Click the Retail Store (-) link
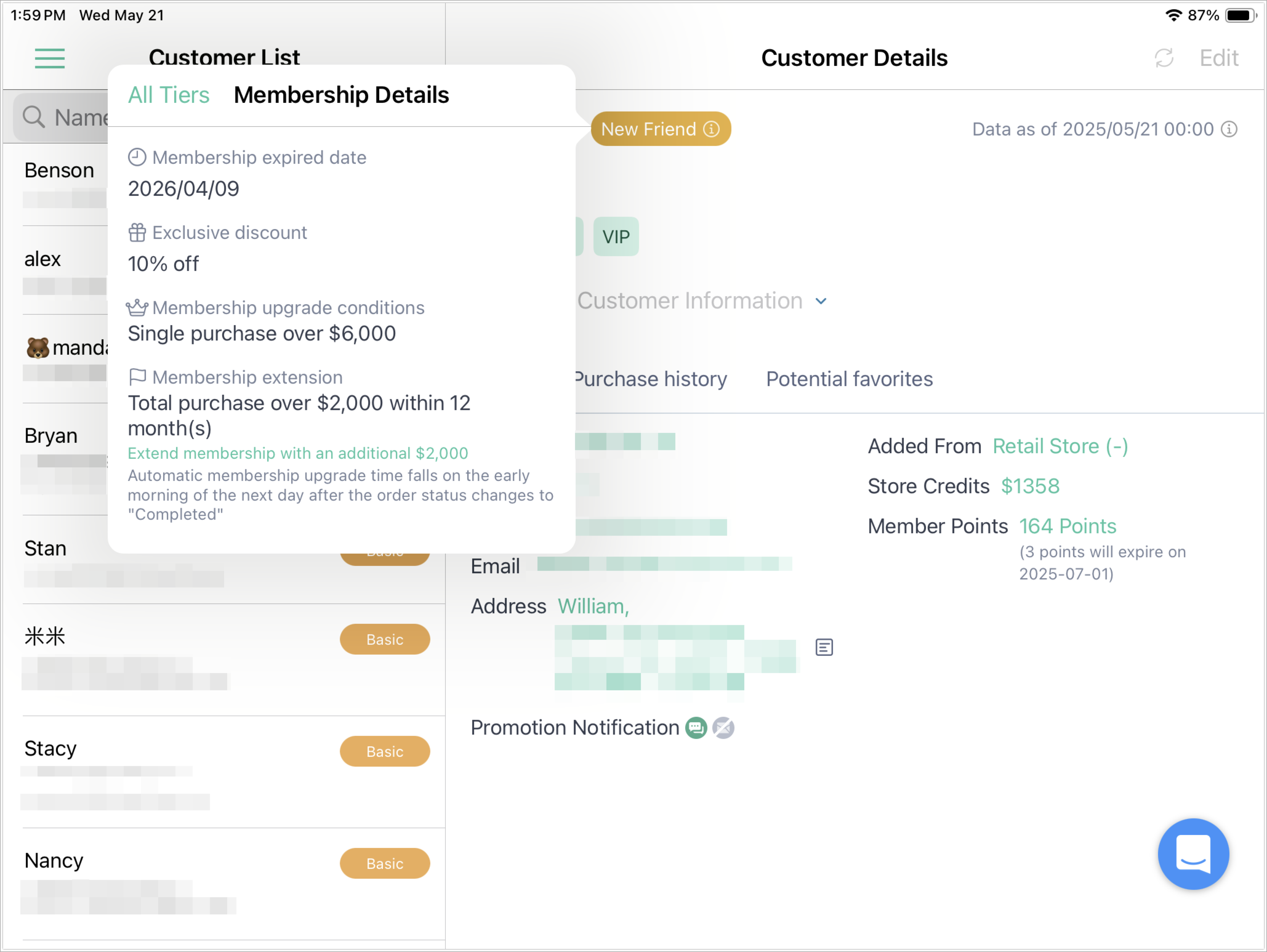The image size is (1267, 952). [1060, 446]
